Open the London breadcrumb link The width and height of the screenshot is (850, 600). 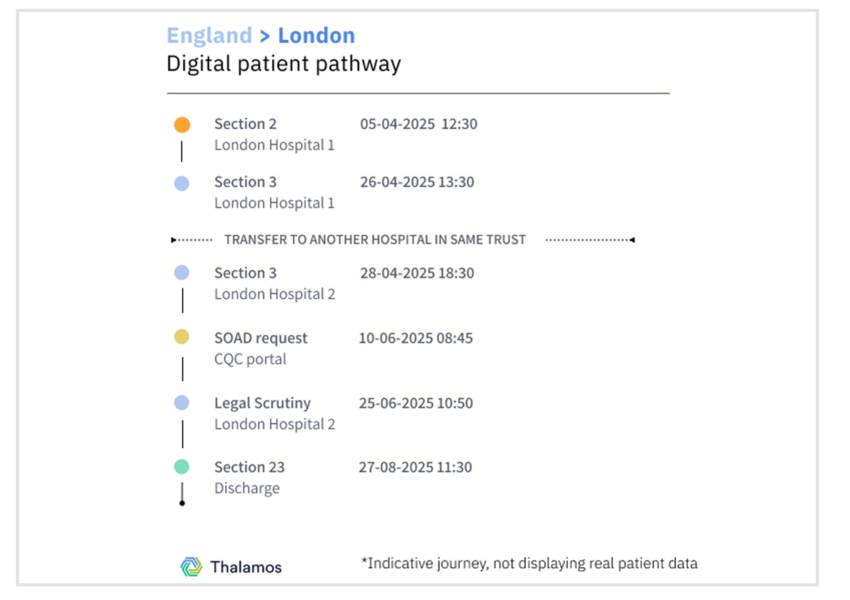click(x=317, y=36)
